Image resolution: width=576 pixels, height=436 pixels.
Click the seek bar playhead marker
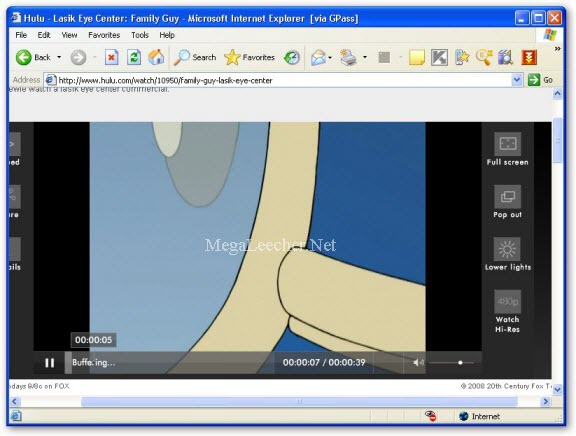coord(68,363)
